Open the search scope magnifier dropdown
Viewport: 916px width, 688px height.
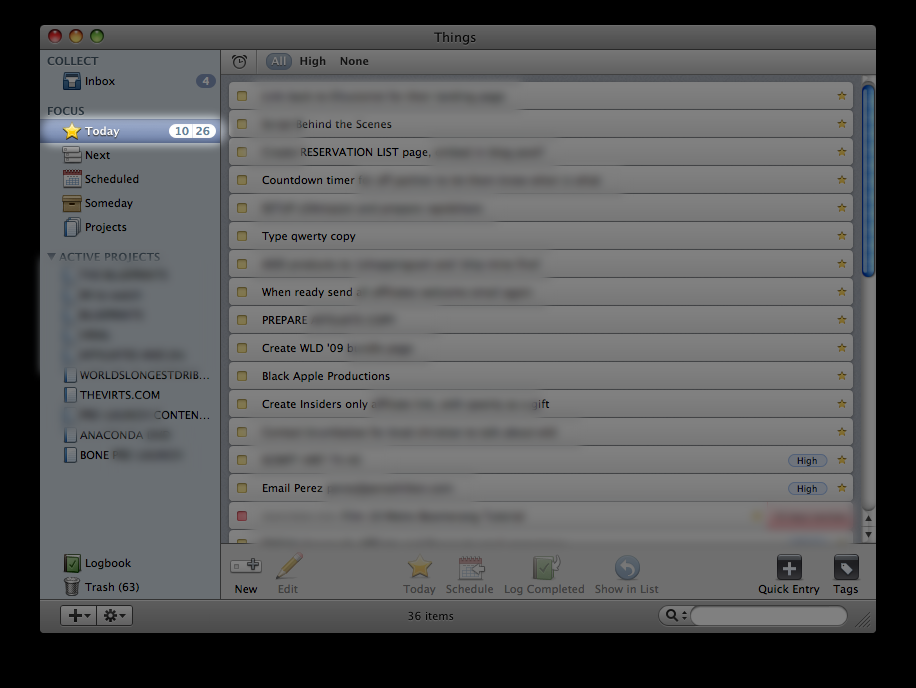click(x=676, y=615)
